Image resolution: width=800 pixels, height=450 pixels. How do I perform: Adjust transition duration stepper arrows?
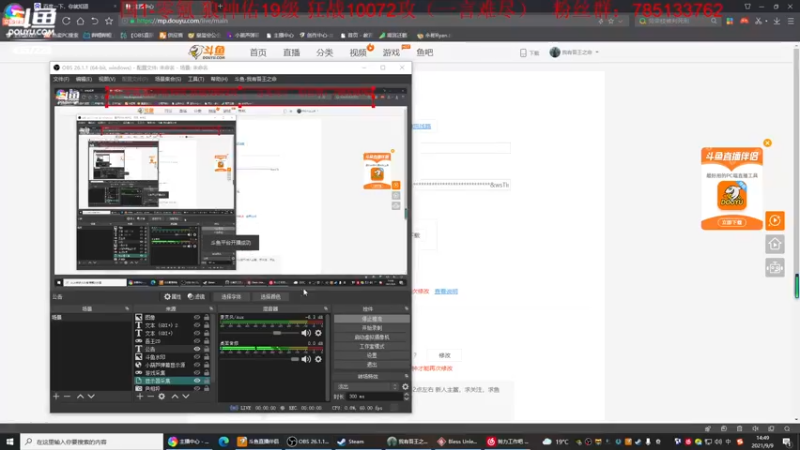406,396
